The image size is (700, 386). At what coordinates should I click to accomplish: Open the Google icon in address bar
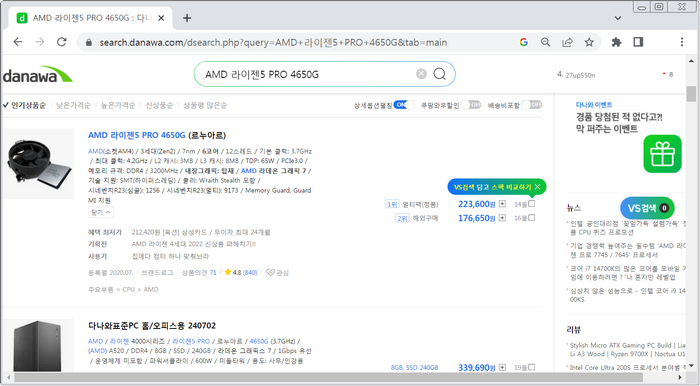tap(524, 42)
